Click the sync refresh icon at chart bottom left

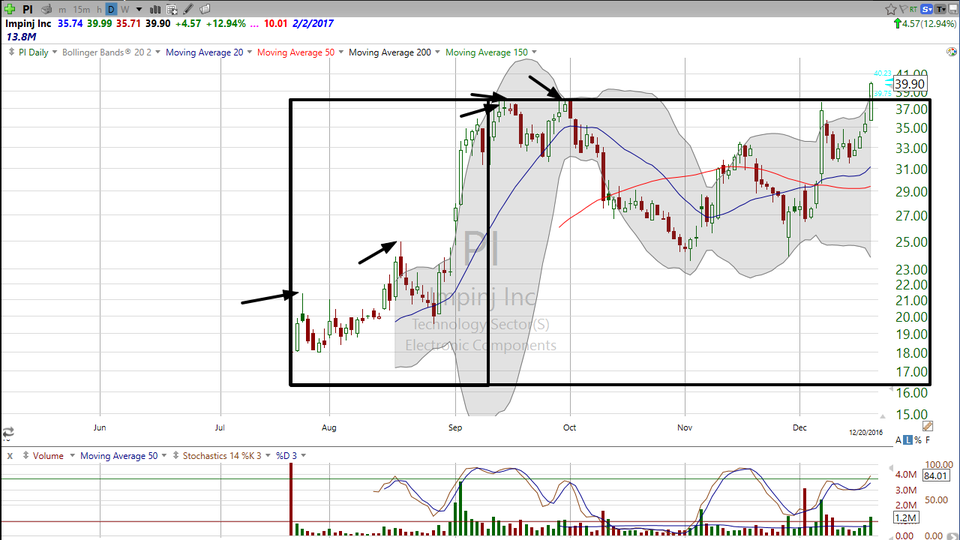point(8,433)
